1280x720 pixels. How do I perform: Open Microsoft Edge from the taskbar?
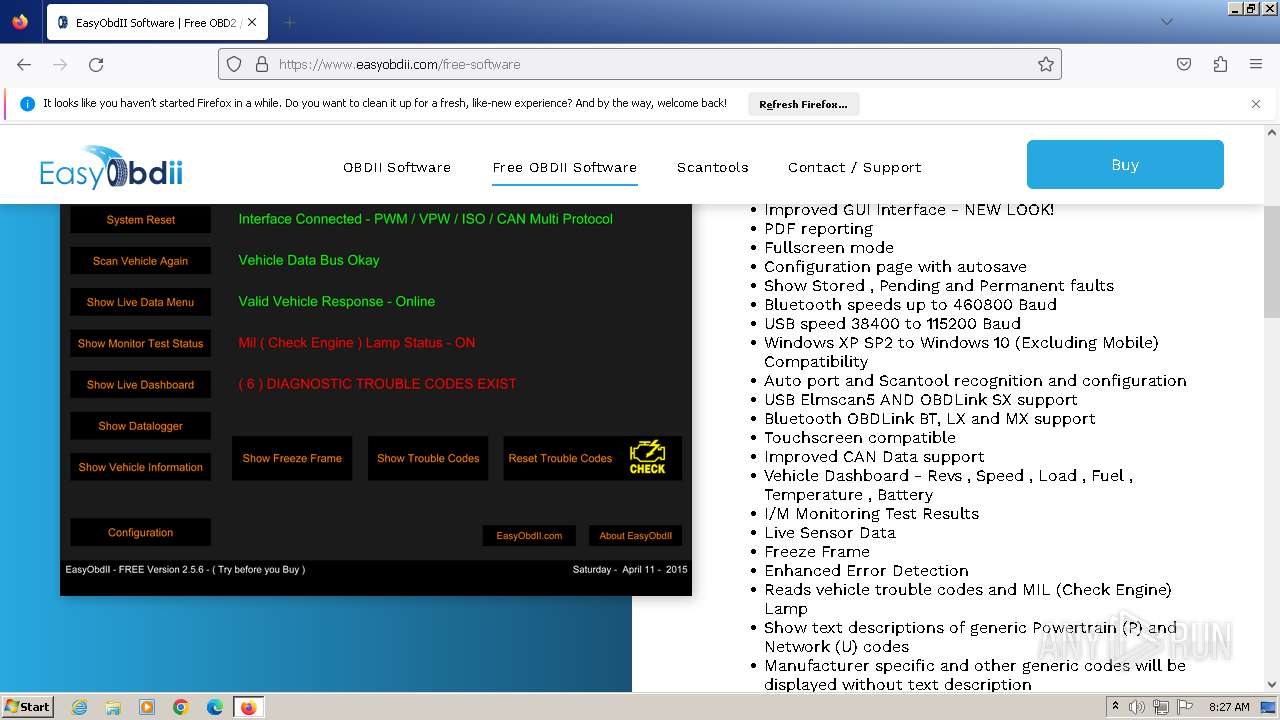click(215, 707)
